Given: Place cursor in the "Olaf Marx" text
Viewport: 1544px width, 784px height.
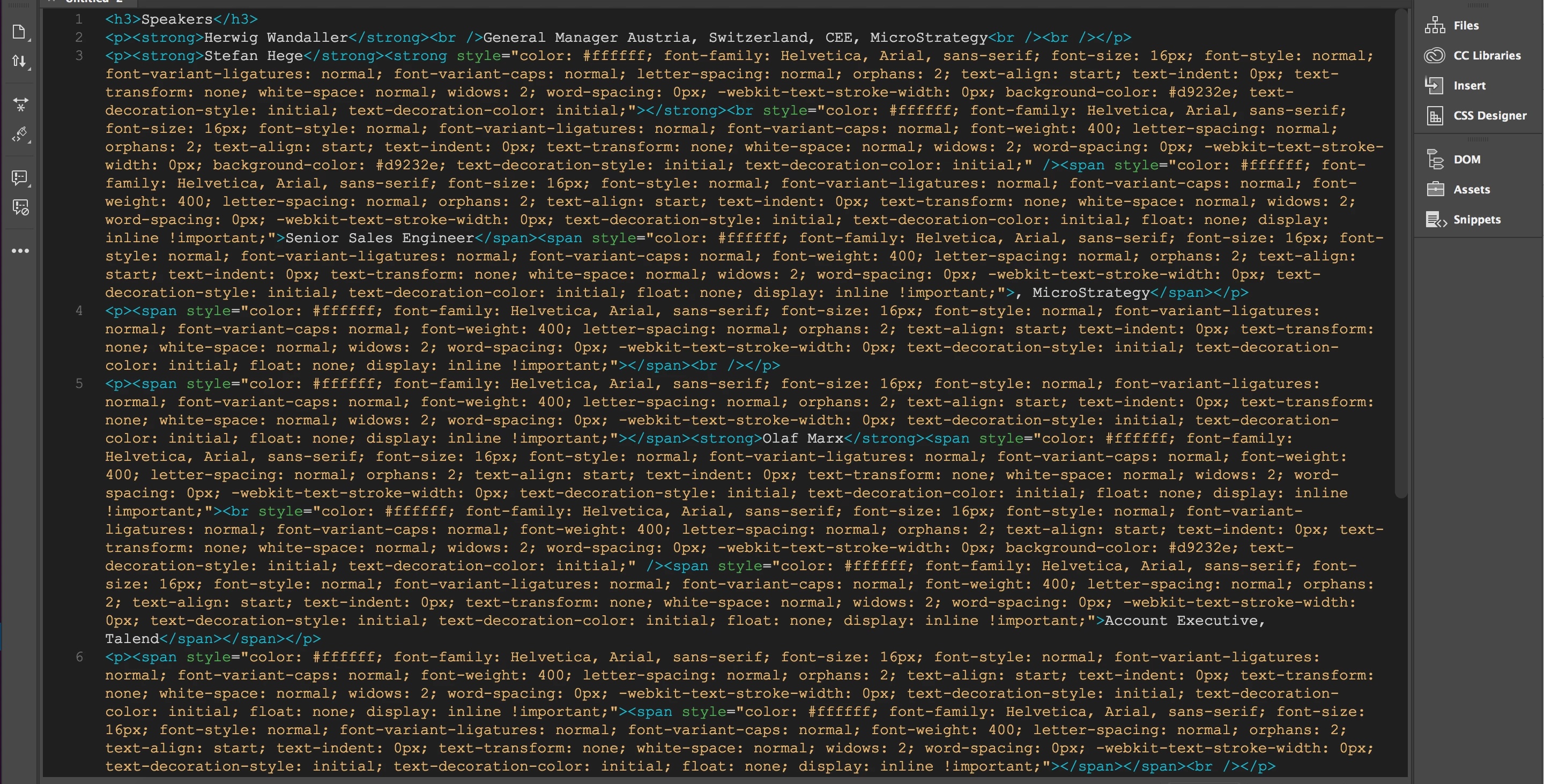Looking at the screenshot, I should [x=802, y=438].
